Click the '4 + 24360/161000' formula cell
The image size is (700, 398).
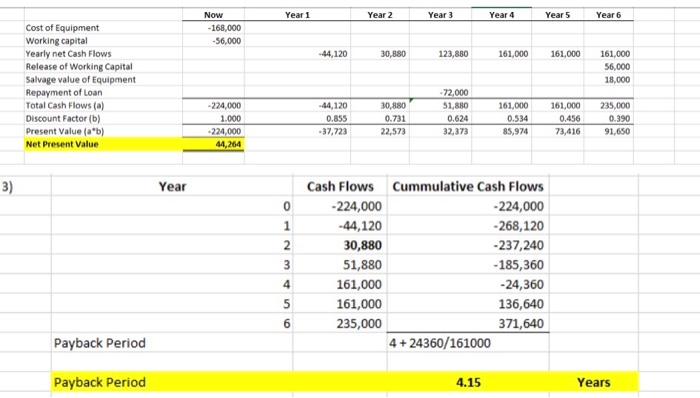[440, 343]
